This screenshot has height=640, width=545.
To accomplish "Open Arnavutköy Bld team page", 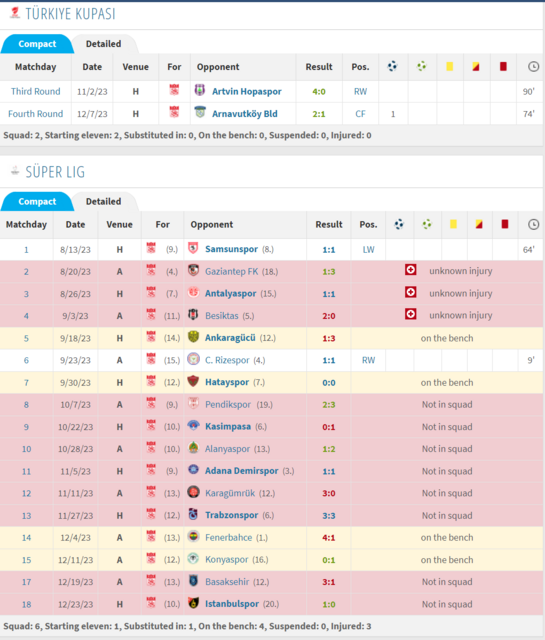I will click(x=245, y=113).
